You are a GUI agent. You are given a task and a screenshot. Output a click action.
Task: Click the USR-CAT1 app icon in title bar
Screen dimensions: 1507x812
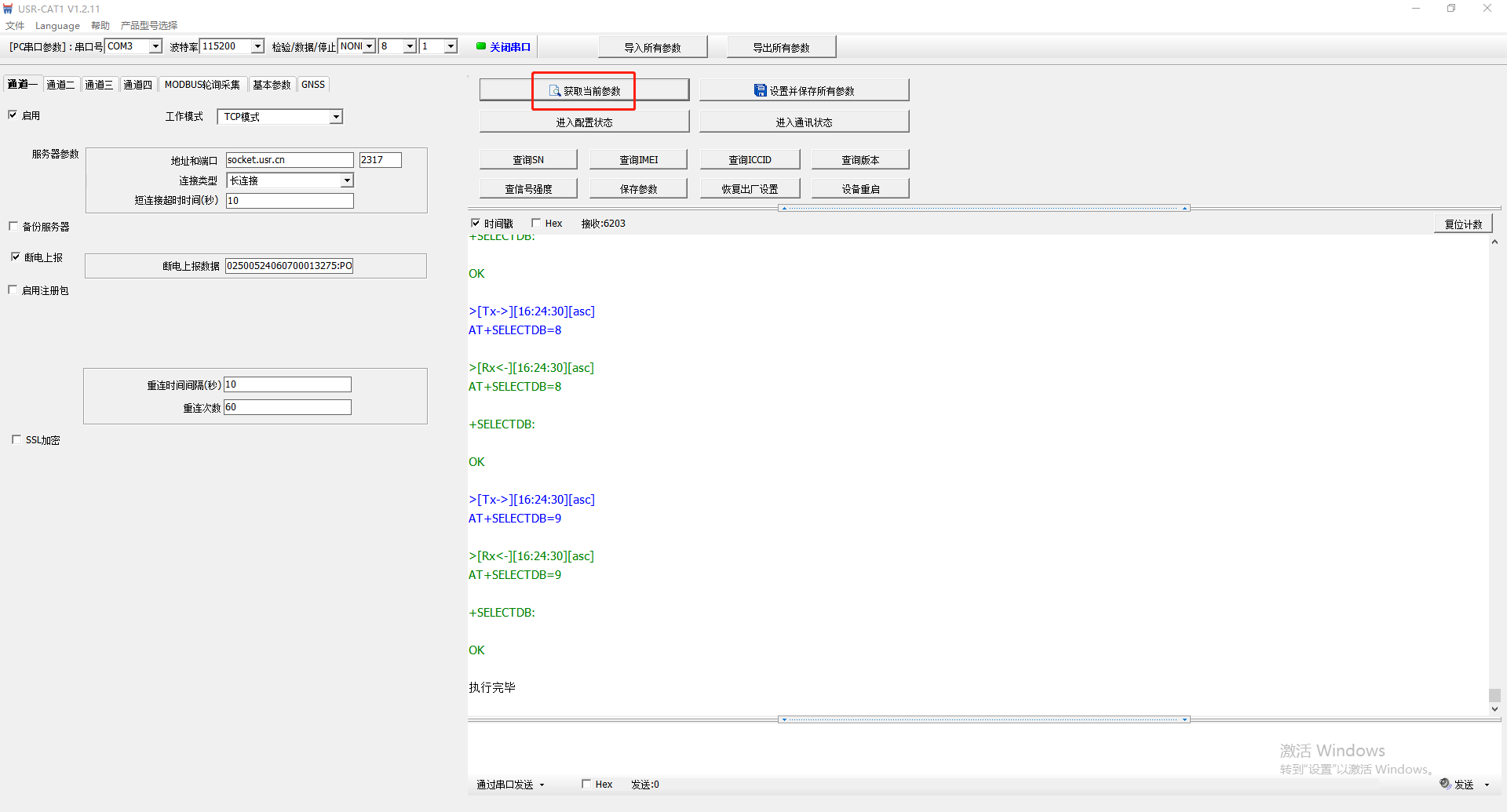point(9,9)
